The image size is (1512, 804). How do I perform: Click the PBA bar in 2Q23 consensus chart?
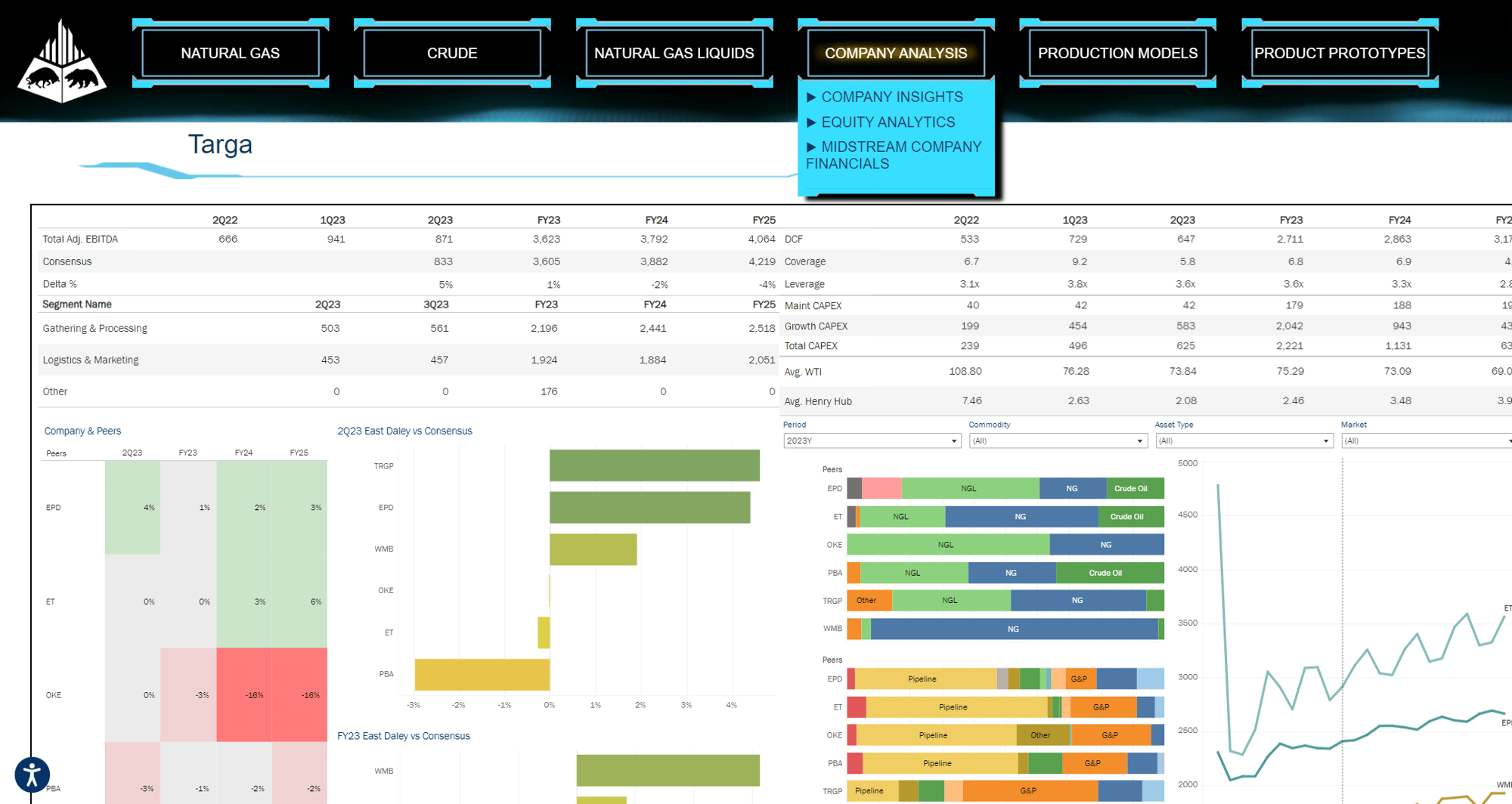click(482, 674)
